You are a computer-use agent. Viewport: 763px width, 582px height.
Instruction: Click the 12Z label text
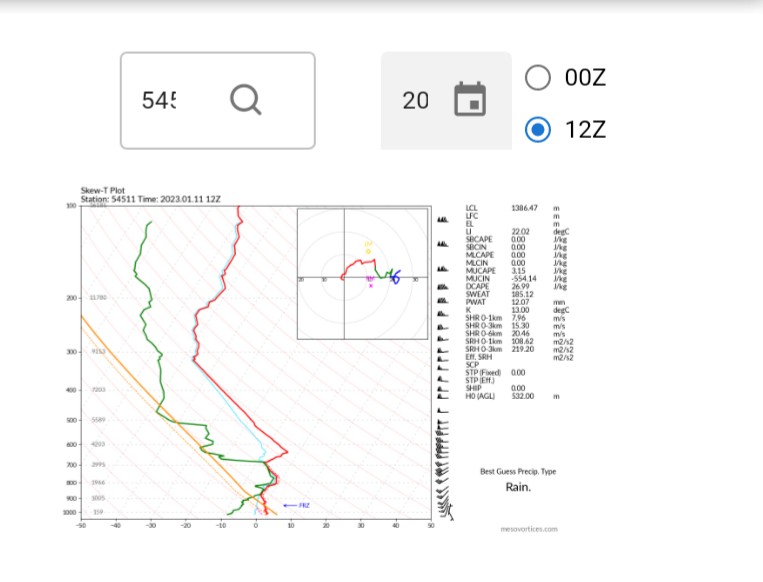point(585,129)
